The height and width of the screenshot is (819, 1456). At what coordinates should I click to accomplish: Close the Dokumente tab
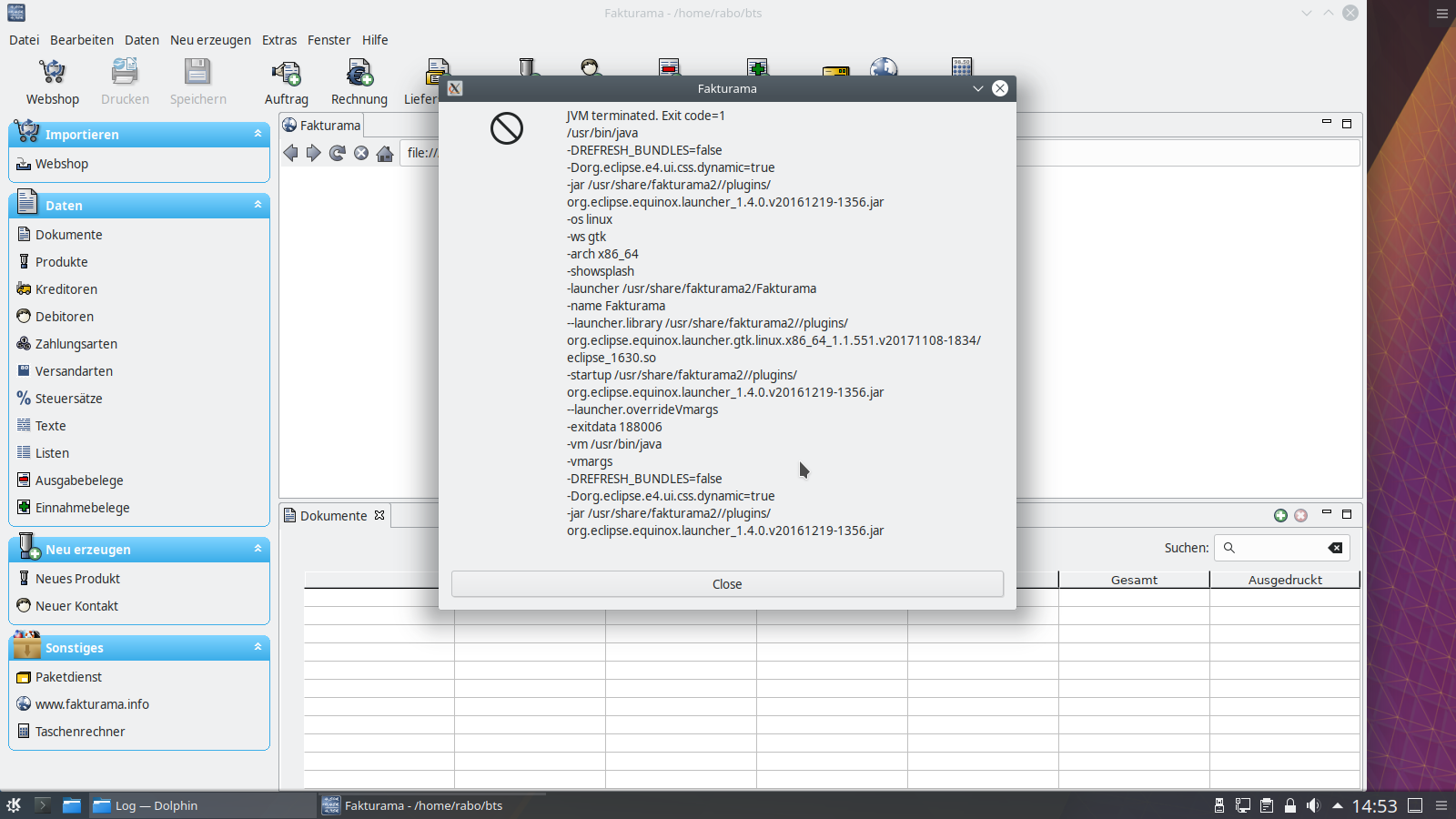coord(379,516)
